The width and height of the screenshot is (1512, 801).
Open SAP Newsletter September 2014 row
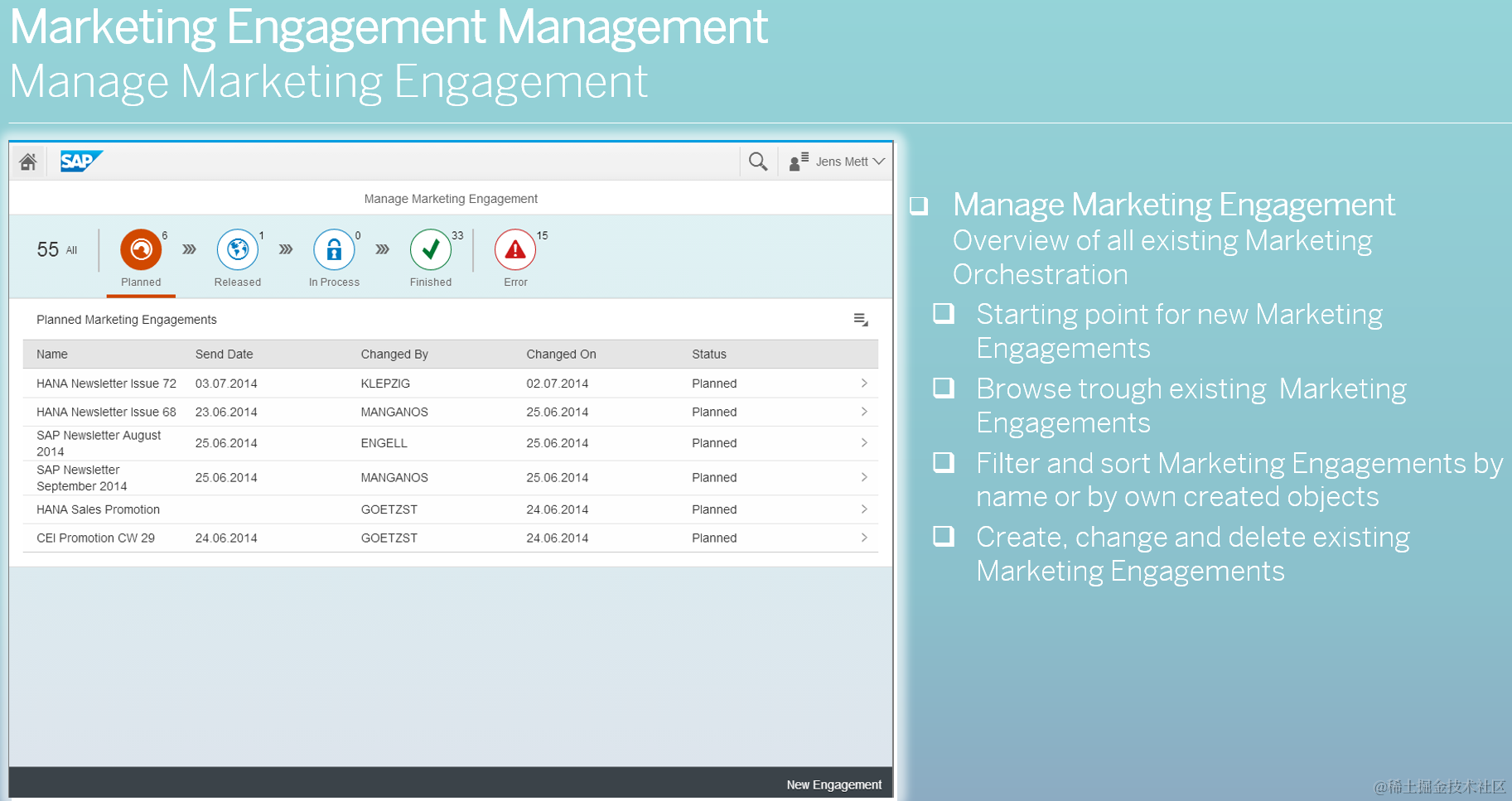tap(451, 478)
